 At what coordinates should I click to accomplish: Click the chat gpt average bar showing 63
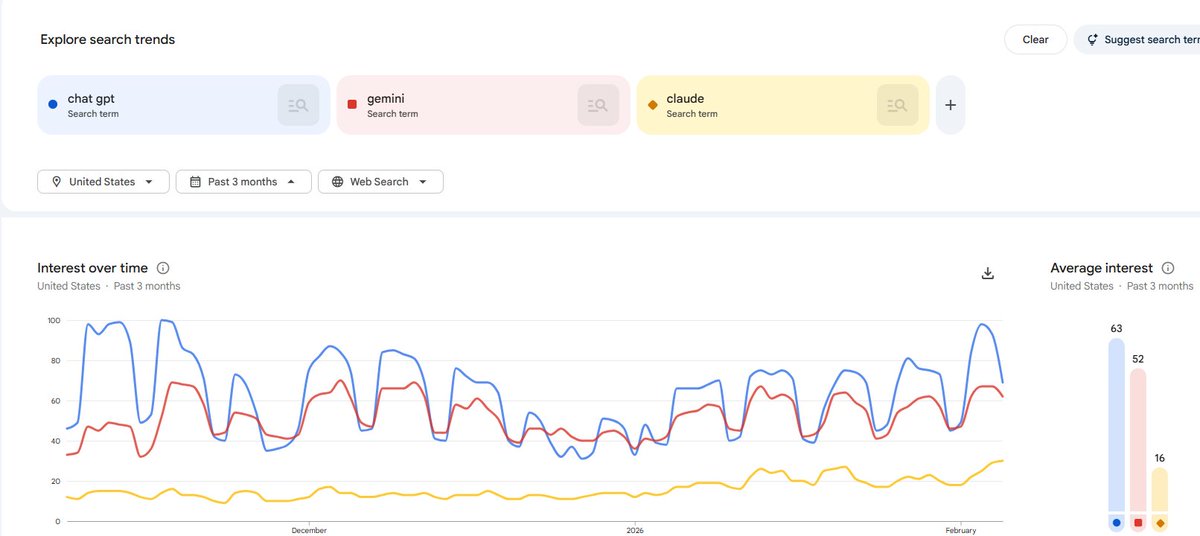[1116, 425]
